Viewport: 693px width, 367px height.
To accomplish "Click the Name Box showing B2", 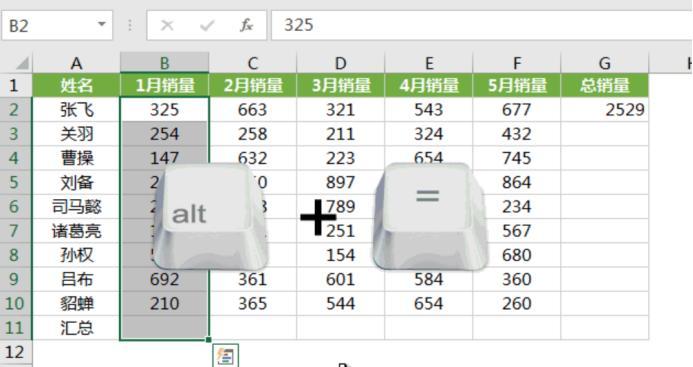I will (x=57, y=26).
